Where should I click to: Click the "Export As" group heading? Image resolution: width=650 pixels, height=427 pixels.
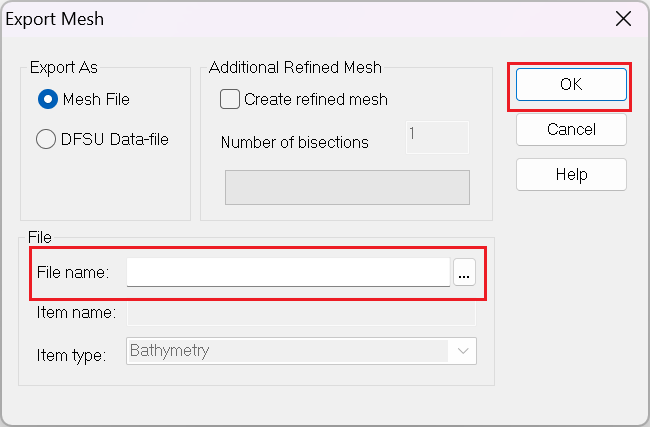[x=64, y=68]
